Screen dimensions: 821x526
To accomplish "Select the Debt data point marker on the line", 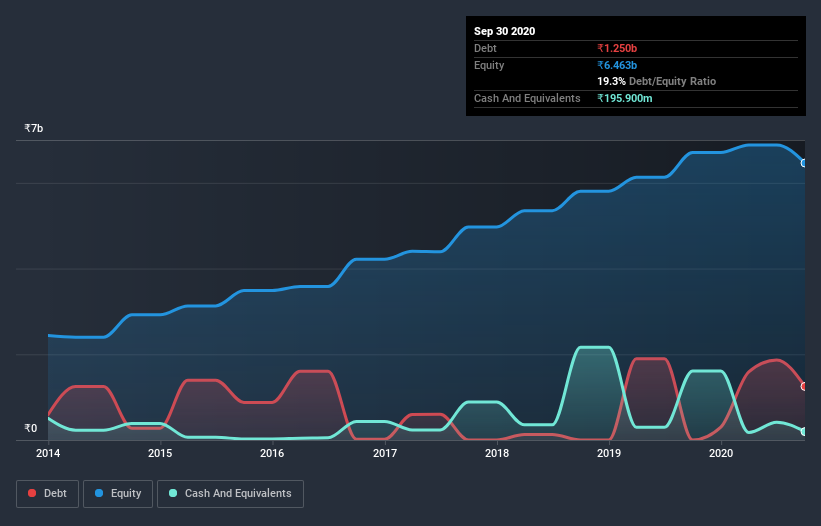I will (x=804, y=386).
